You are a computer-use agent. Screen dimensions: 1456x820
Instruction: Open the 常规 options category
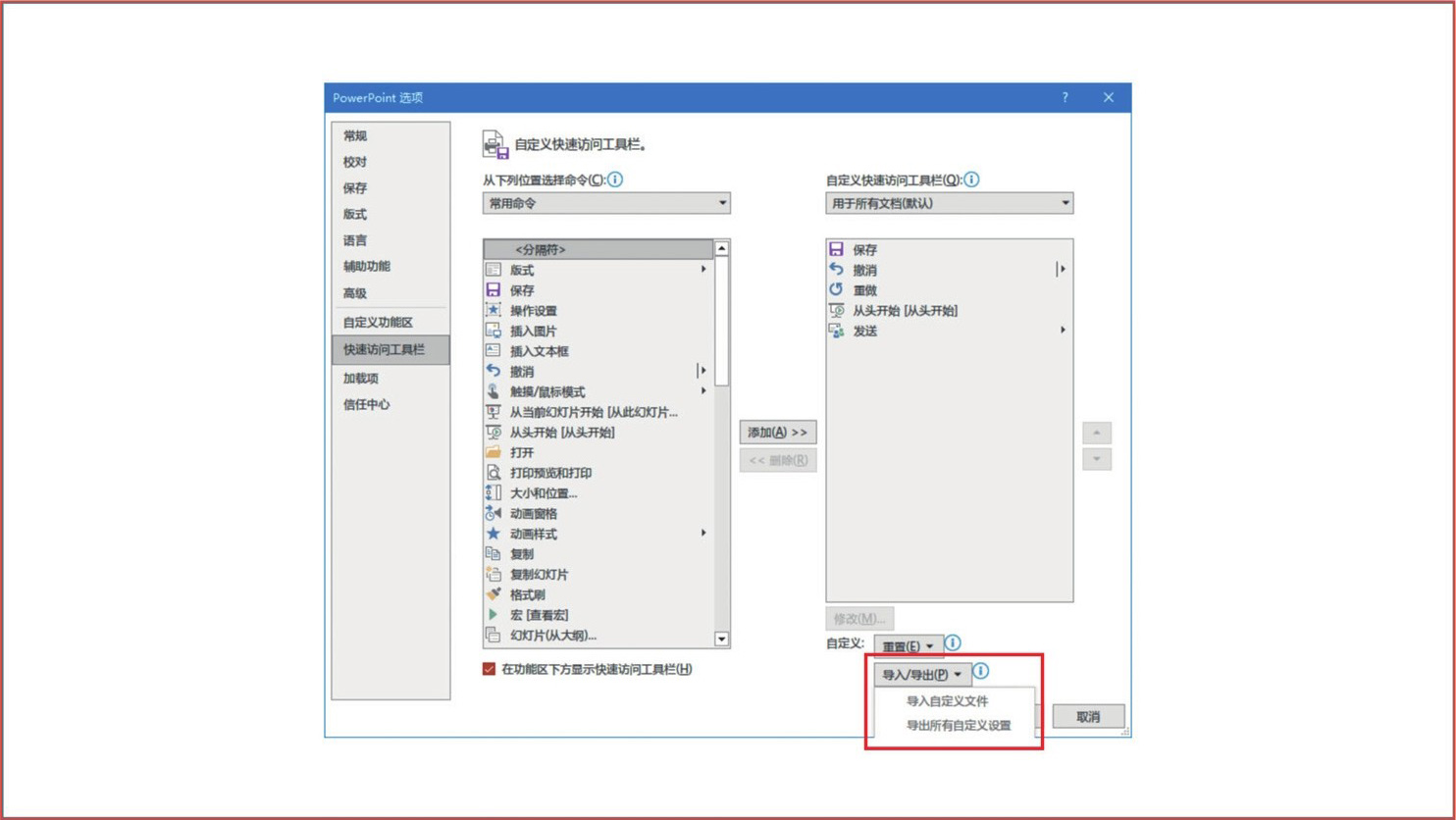pyautogui.click(x=390, y=135)
